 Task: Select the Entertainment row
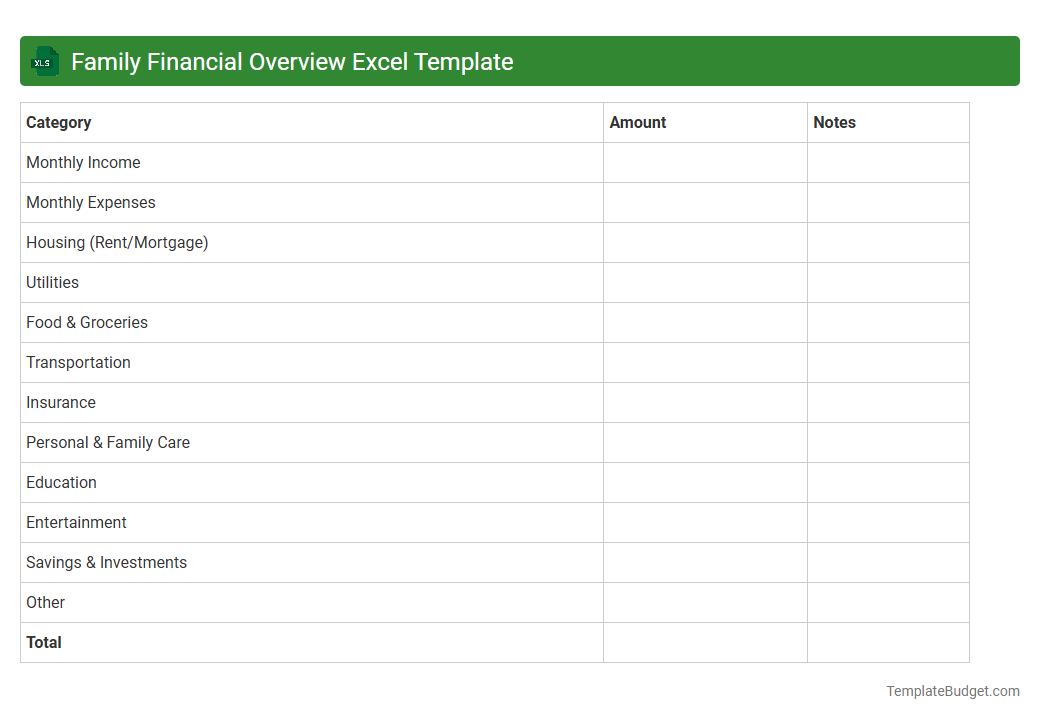click(x=76, y=522)
